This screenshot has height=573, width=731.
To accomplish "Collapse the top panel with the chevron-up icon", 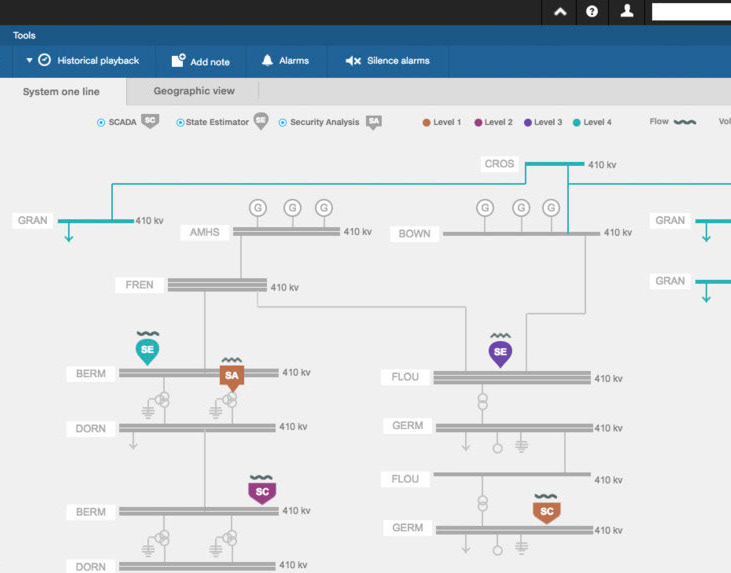I will pyautogui.click(x=560, y=12).
